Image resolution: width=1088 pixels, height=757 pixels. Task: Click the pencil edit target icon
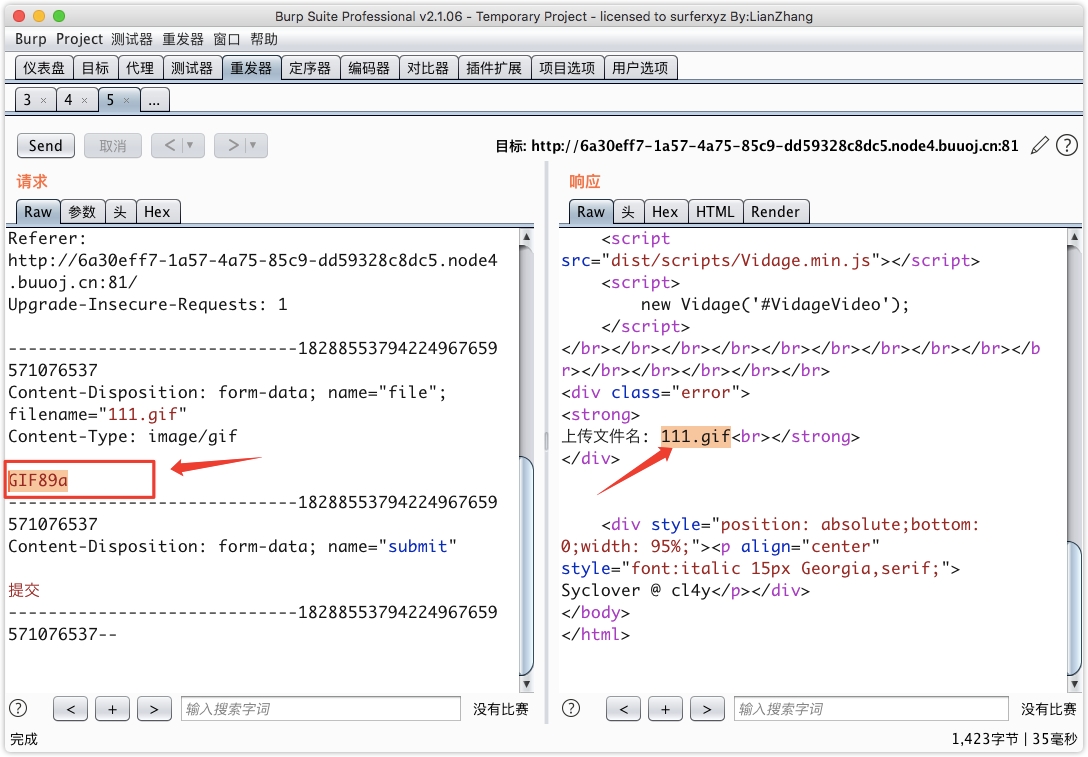1040,146
